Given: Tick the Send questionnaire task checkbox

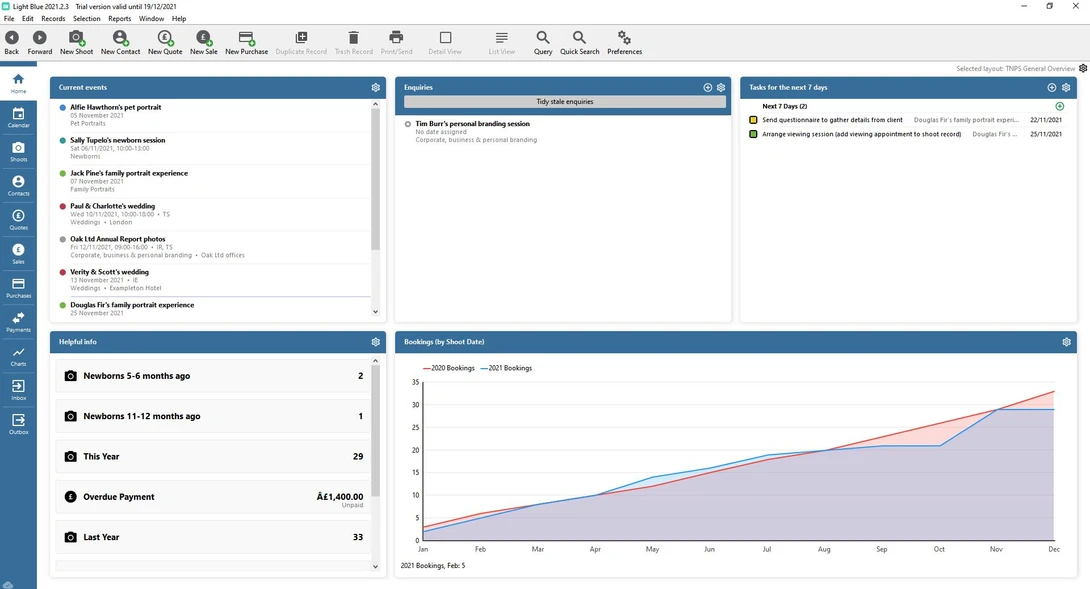Looking at the screenshot, I should click(x=753, y=120).
